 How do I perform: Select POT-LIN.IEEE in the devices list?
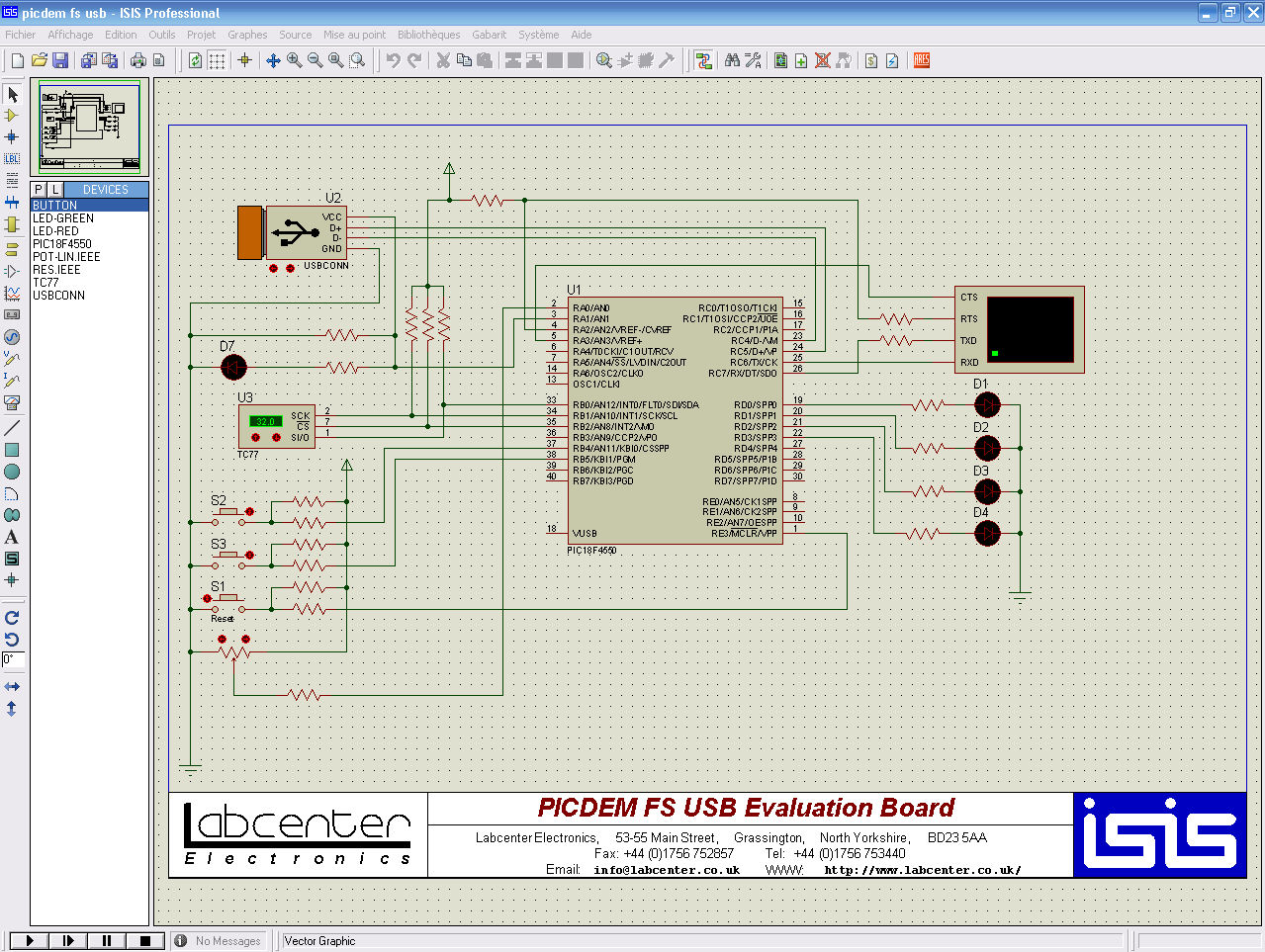90,257
